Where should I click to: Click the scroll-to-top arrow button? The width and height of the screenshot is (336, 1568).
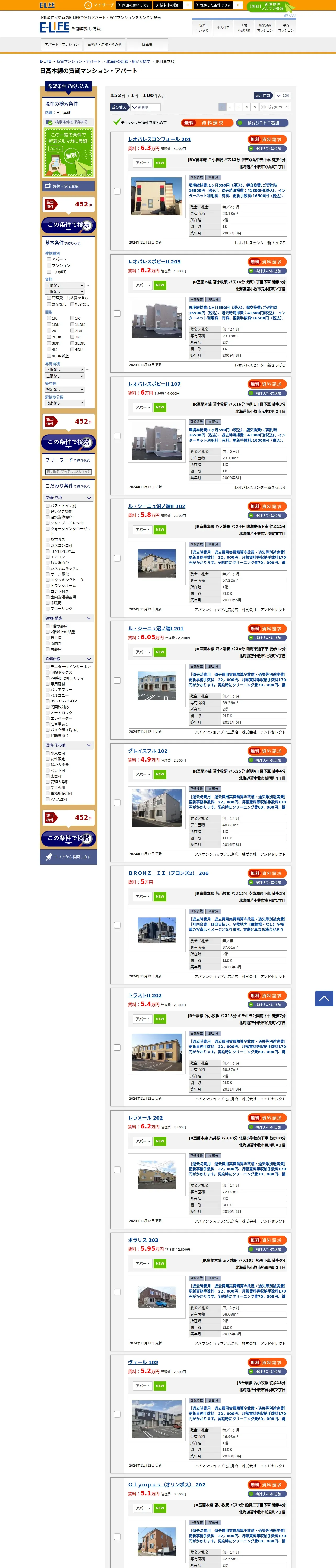[x=324, y=998]
